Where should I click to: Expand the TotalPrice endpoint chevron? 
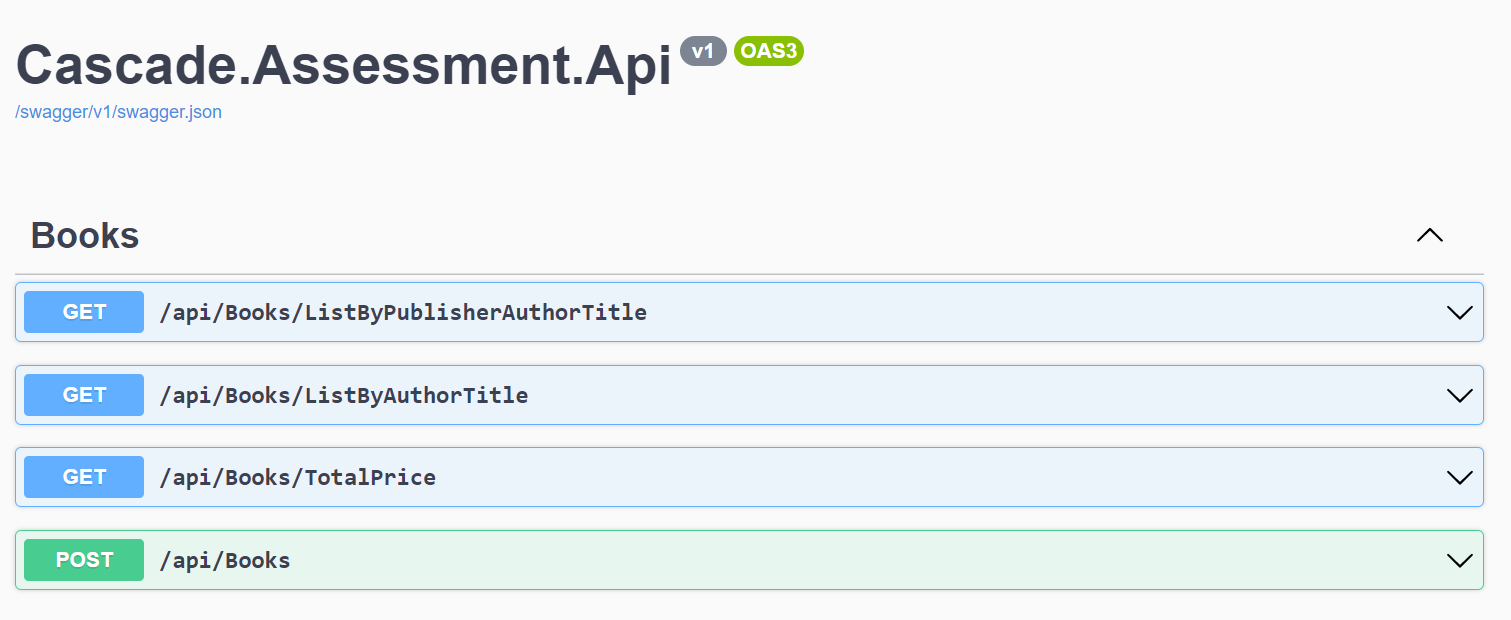1458,477
